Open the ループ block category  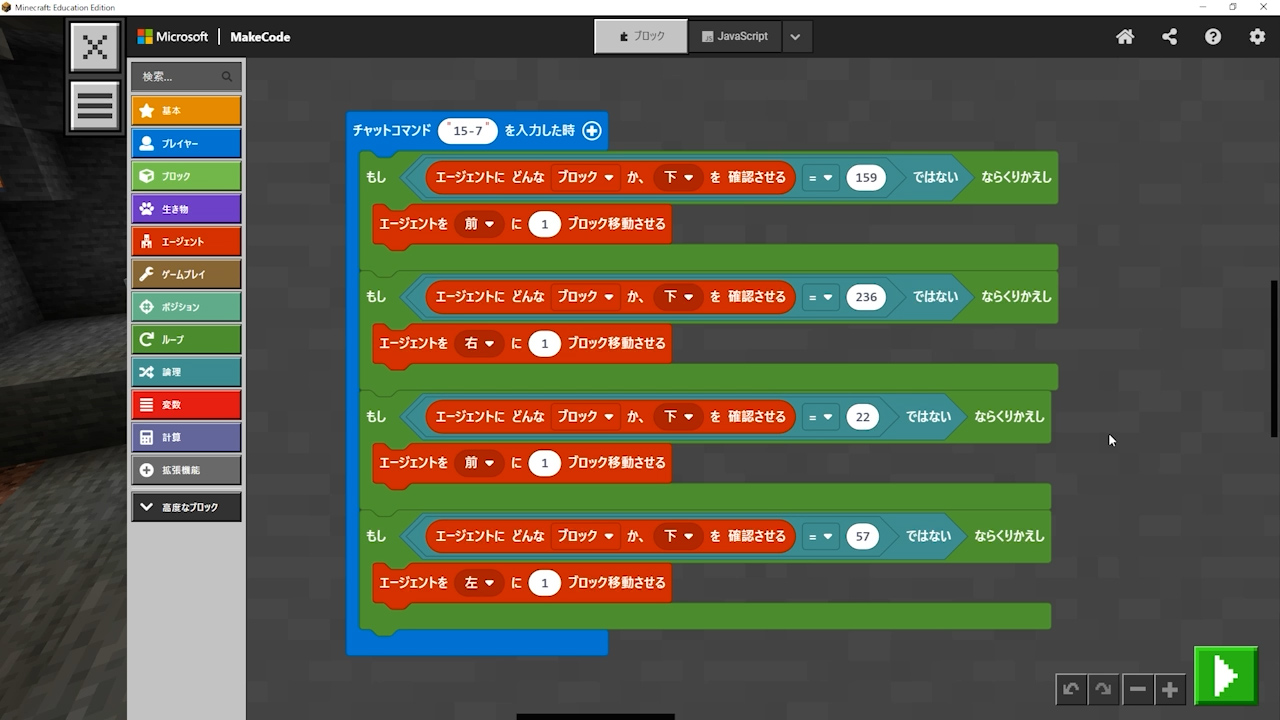click(x=186, y=339)
